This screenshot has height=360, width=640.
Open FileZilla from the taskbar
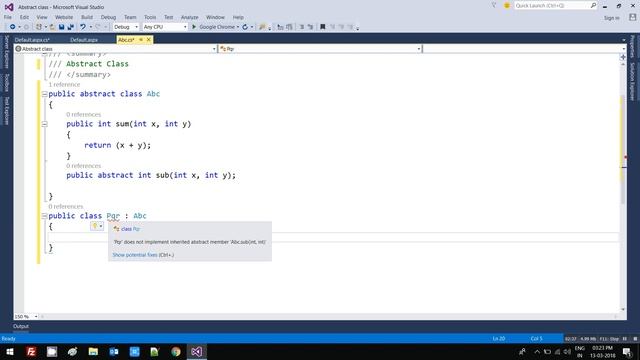31,351
